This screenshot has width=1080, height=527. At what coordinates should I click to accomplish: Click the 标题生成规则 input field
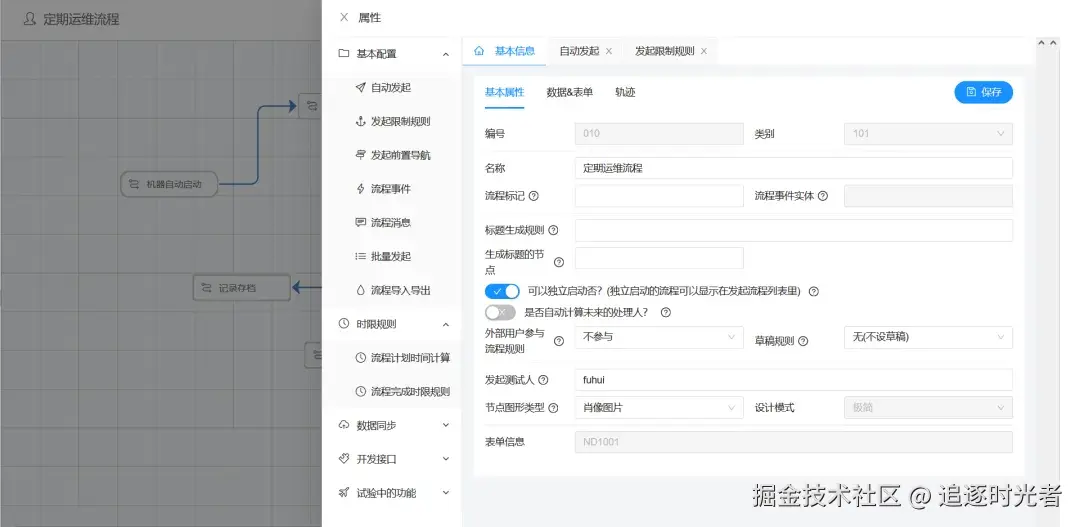(793, 230)
